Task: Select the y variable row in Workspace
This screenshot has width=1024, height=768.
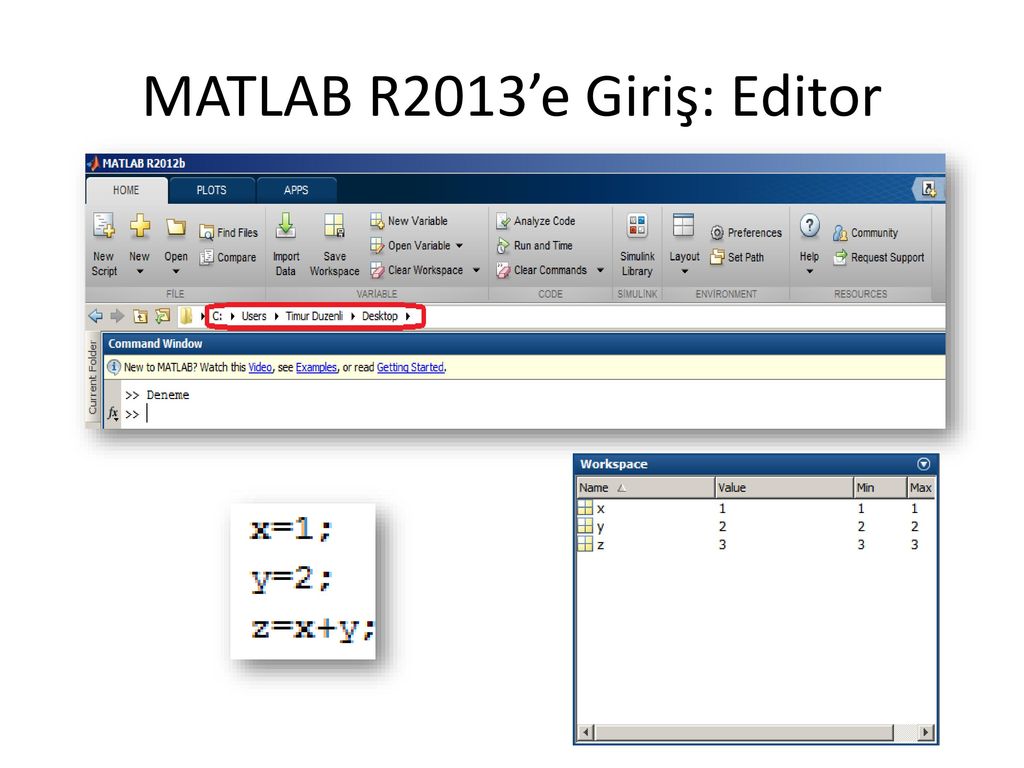Action: click(x=756, y=526)
